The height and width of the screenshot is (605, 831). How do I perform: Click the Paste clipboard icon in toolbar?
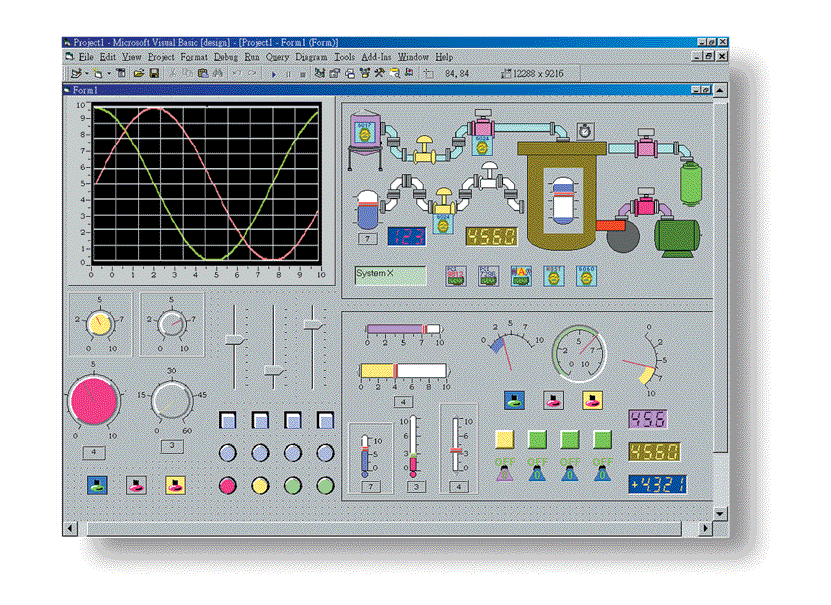click(203, 74)
